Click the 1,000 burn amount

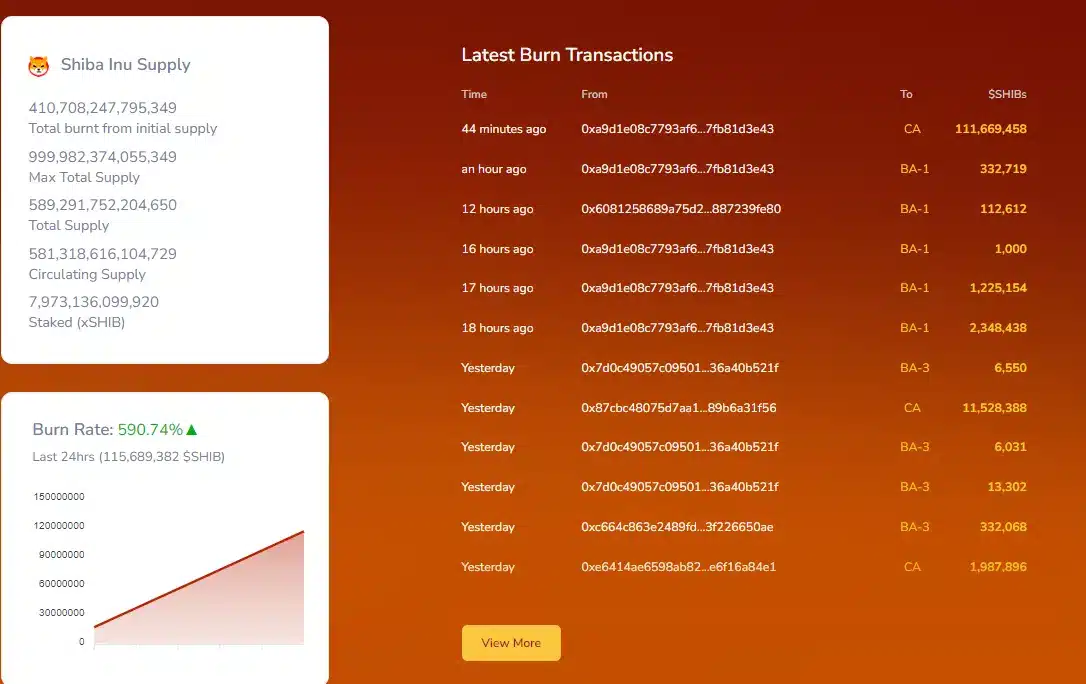pyautogui.click(x=1011, y=249)
